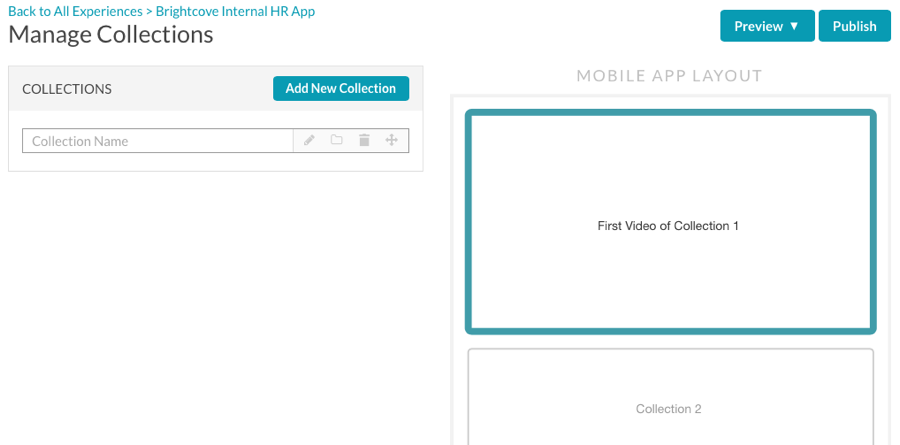Click the MOBILE APP LAYOUT heading
Screen dimensions: 900x445
pyautogui.click(x=670, y=76)
